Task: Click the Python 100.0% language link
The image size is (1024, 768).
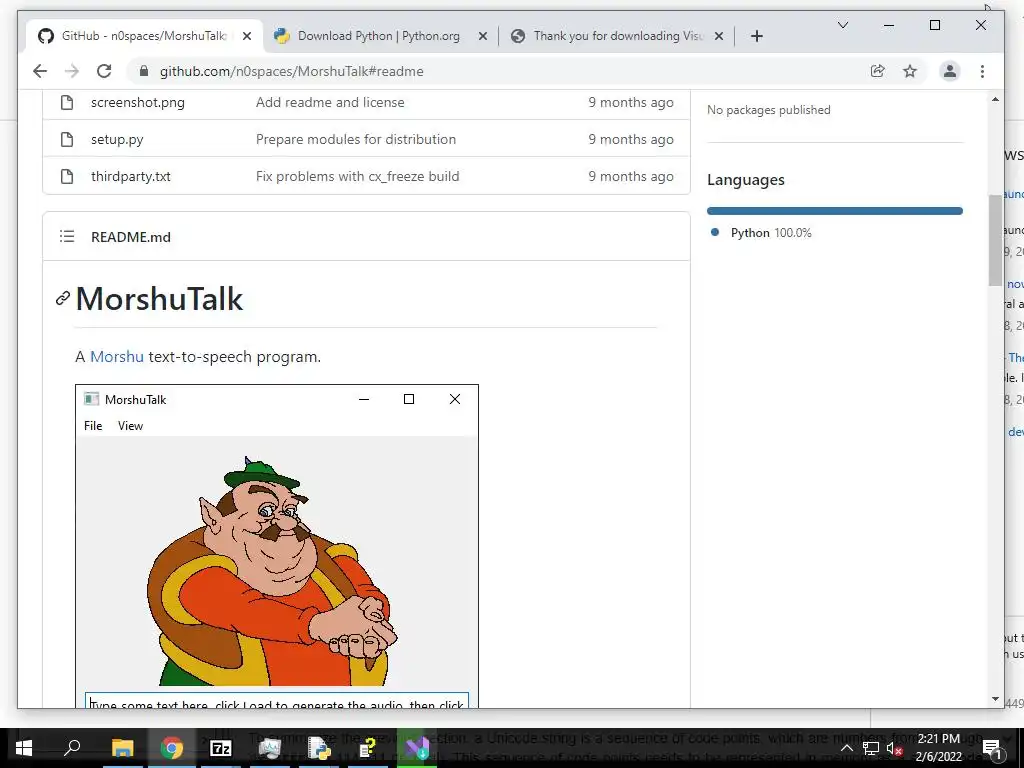Action: point(771,232)
